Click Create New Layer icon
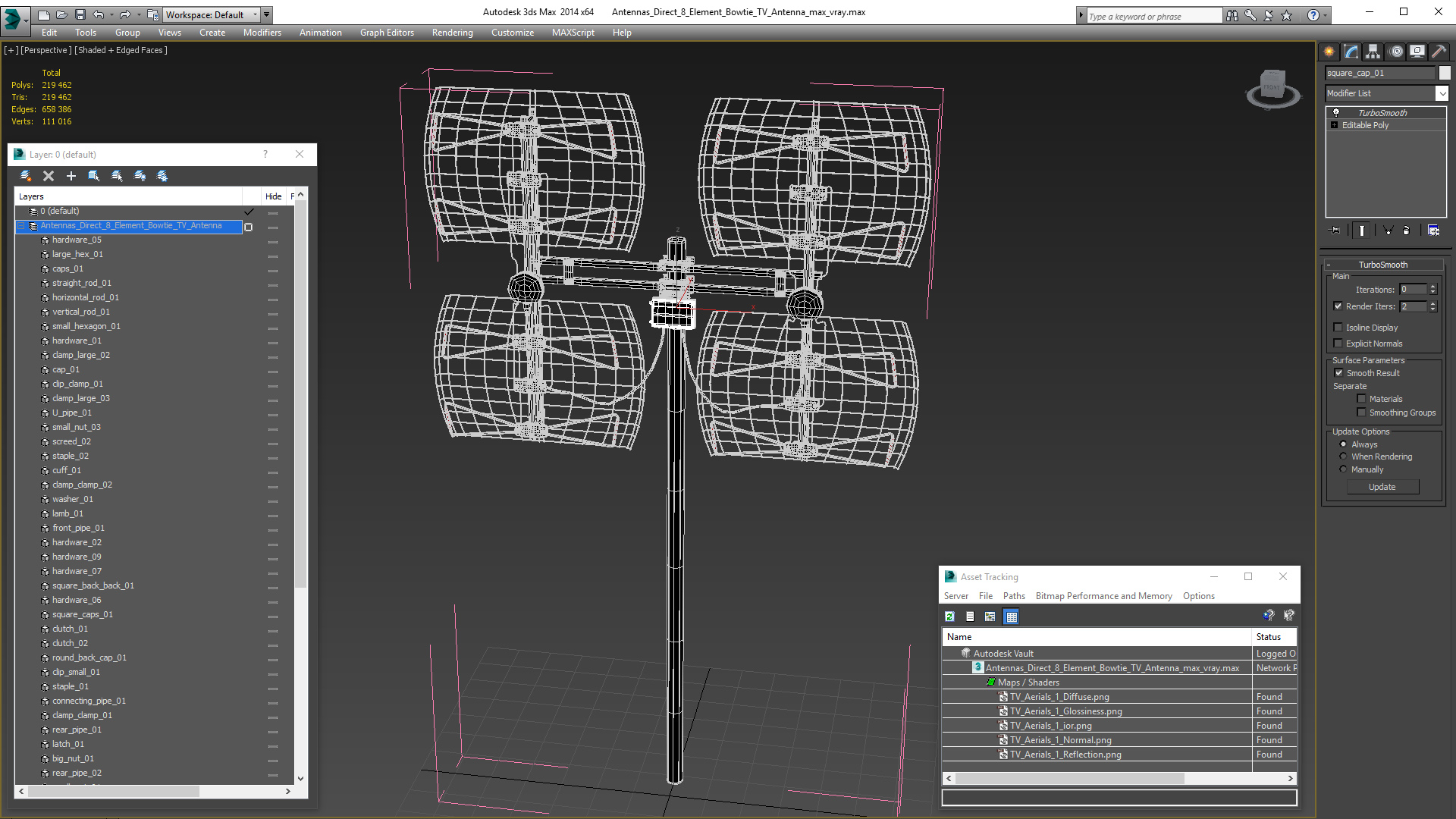 [x=26, y=176]
